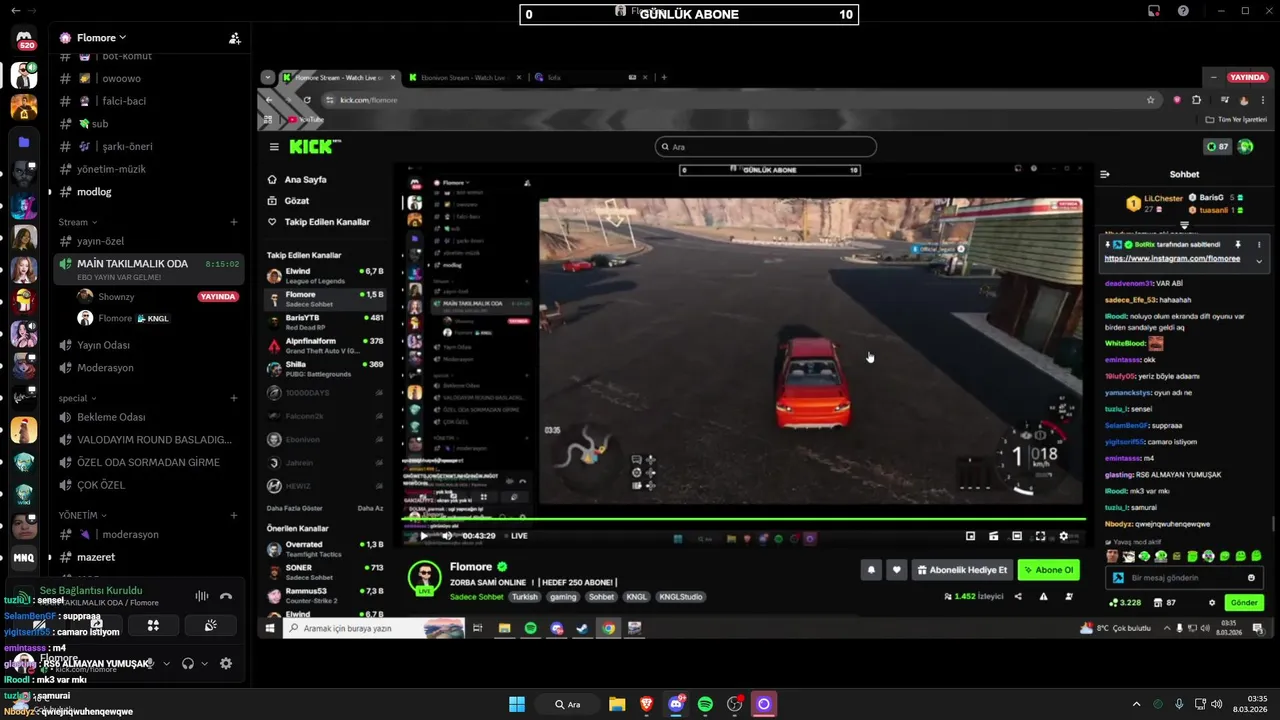Disconnect from voice with hang-up icon
This screenshot has width=1280, height=720.
226,596
